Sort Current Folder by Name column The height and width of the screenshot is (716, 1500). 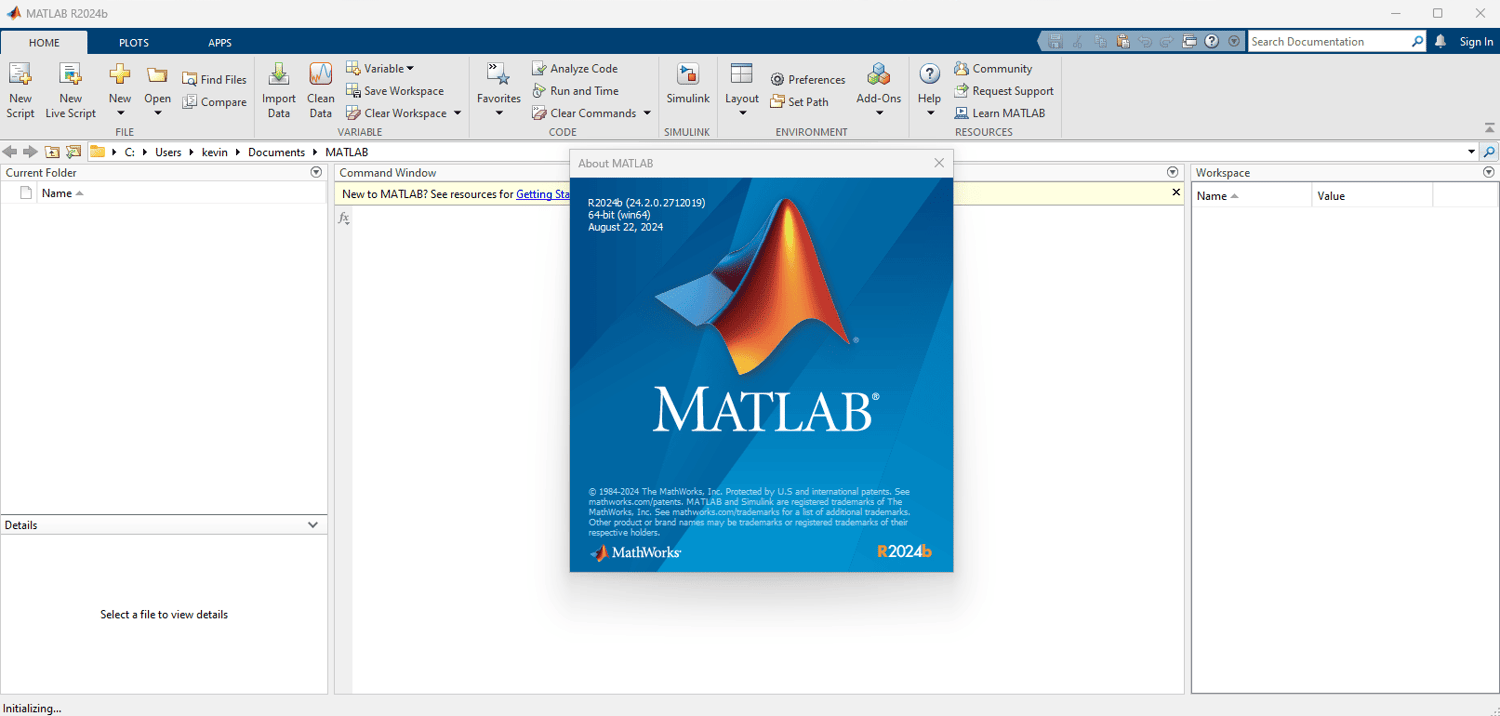pyautogui.click(x=57, y=193)
